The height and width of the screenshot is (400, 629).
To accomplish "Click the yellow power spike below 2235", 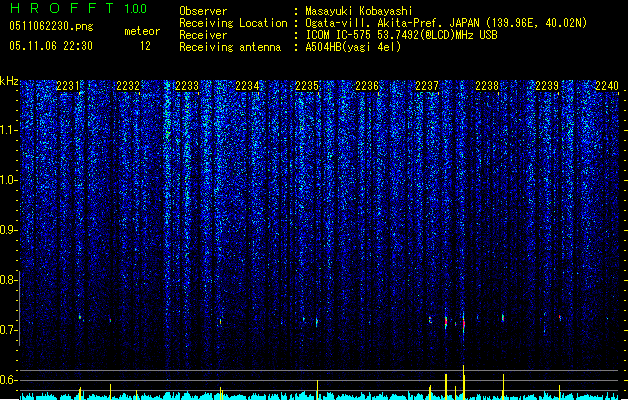I will coord(317,390).
